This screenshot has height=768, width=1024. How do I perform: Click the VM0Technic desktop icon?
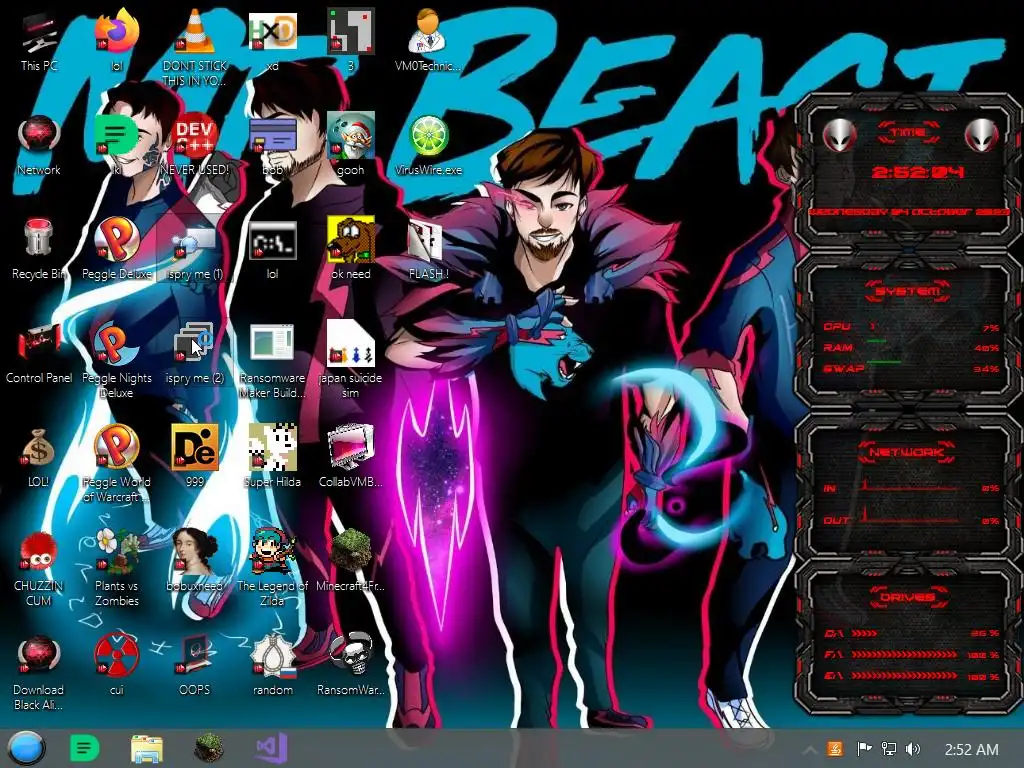[x=428, y=31]
